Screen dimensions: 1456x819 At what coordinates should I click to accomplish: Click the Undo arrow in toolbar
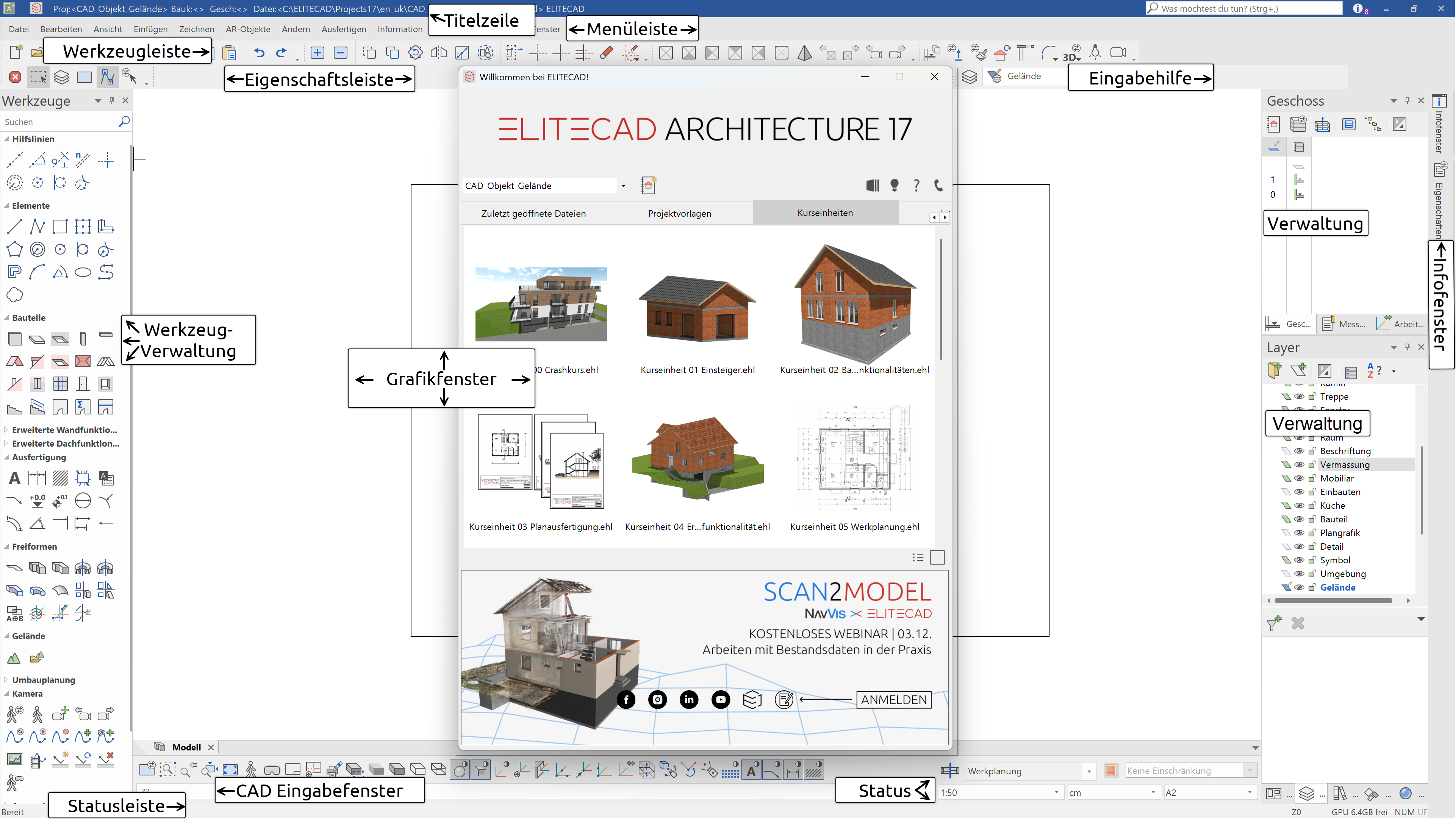click(259, 53)
